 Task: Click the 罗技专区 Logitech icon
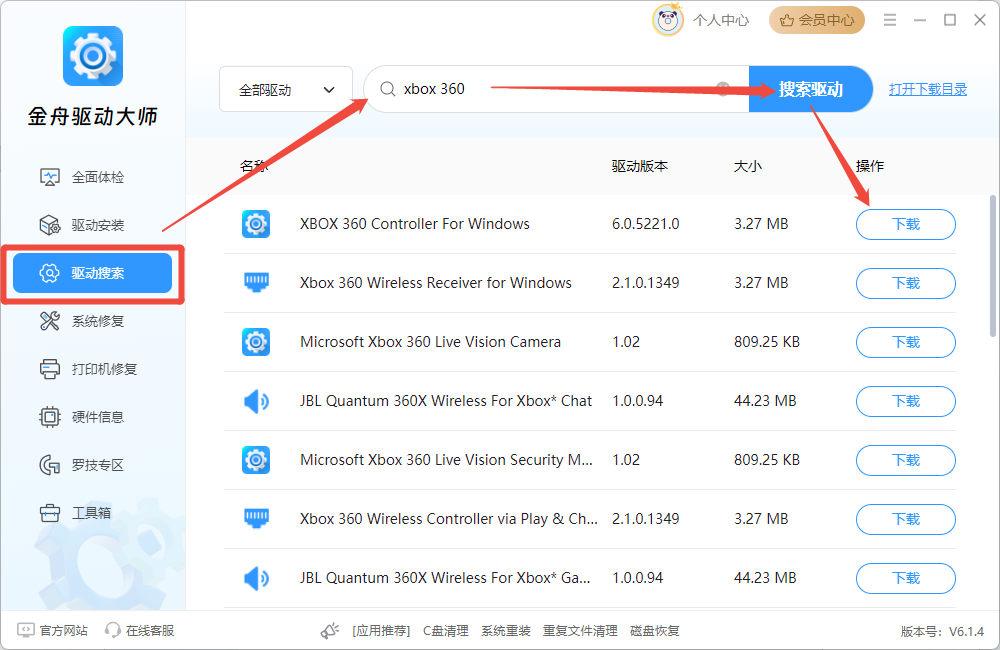pos(50,465)
